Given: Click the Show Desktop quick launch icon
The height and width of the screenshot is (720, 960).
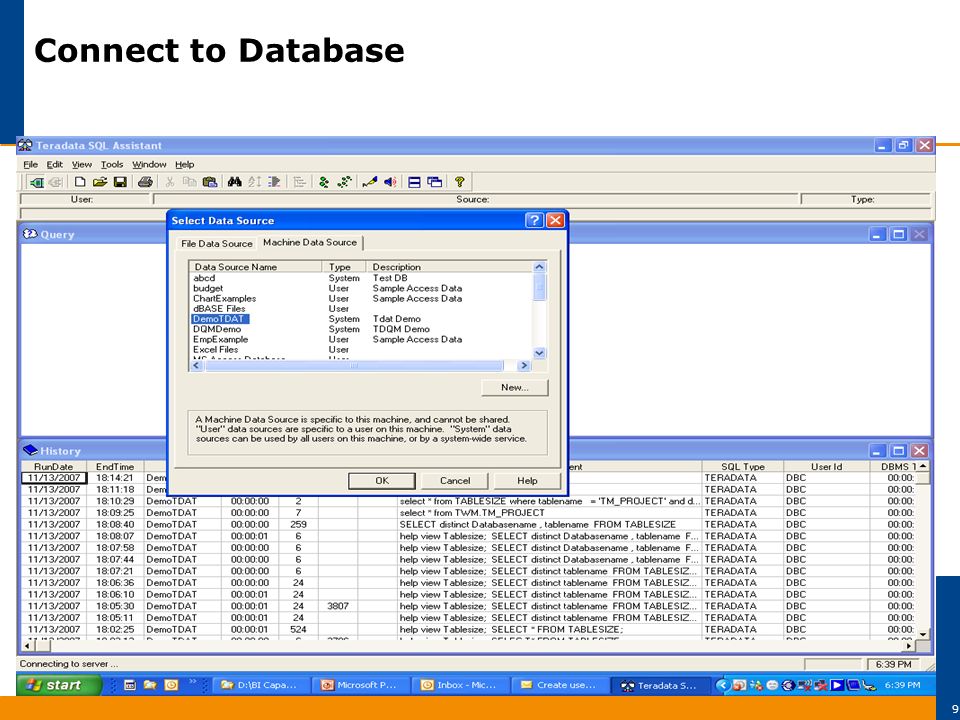Looking at the screenshot, I should [130, 685].
